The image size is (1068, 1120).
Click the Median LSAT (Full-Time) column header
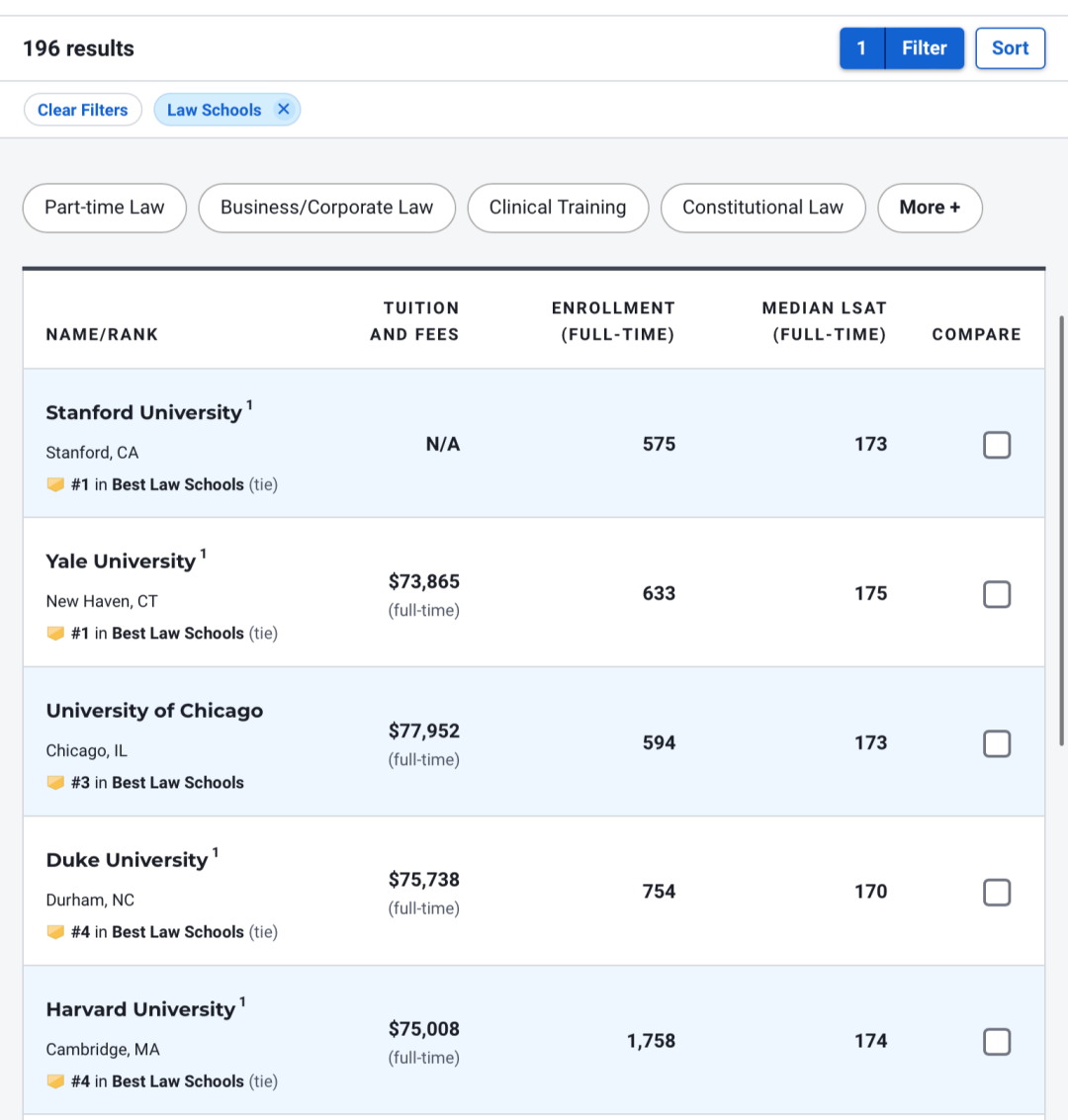[824, 321]
